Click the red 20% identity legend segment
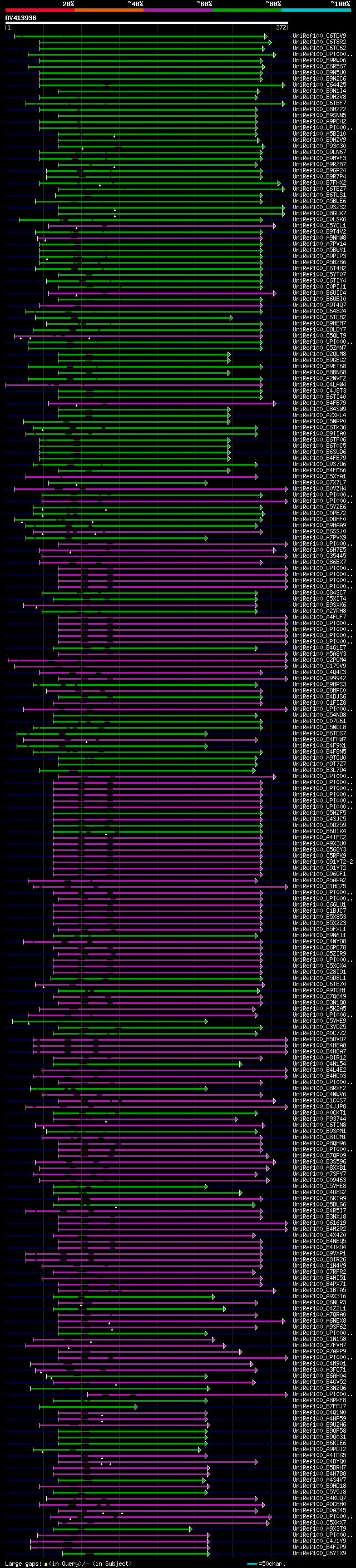356x1568 pixels. (39, 10)
